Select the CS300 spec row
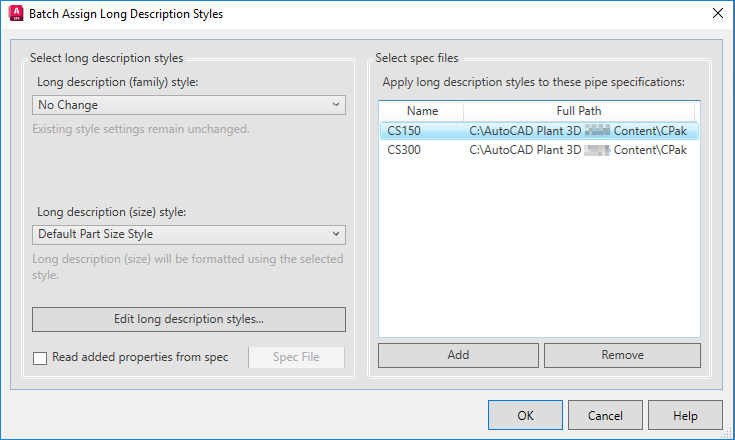The width and height of the screenshot is (735, 440). pyautogui.click(x=405, y=150)
